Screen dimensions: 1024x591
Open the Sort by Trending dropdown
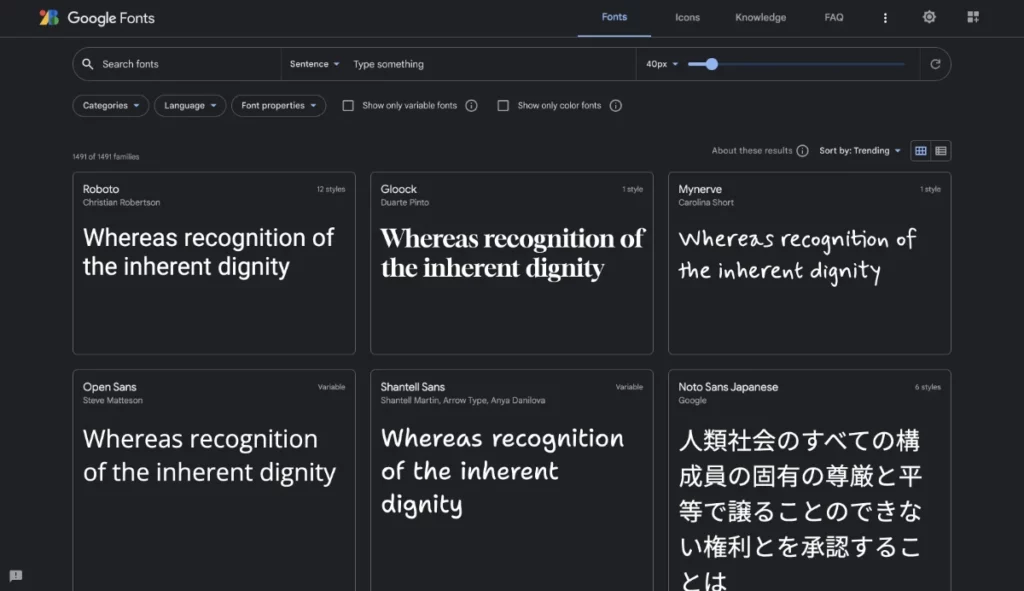(x=859, y=151)
